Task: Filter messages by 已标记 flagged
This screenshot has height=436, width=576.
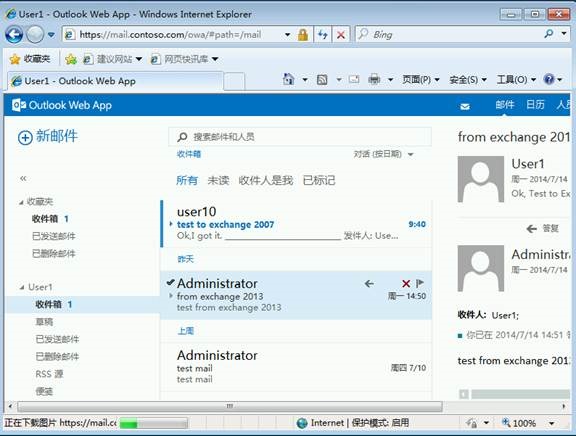Action: point(319,180)
